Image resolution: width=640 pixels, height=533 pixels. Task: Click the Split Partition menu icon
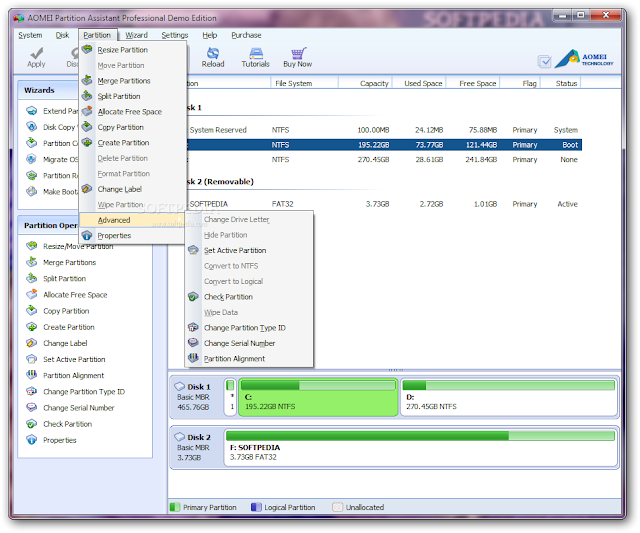tap(87, 96)
